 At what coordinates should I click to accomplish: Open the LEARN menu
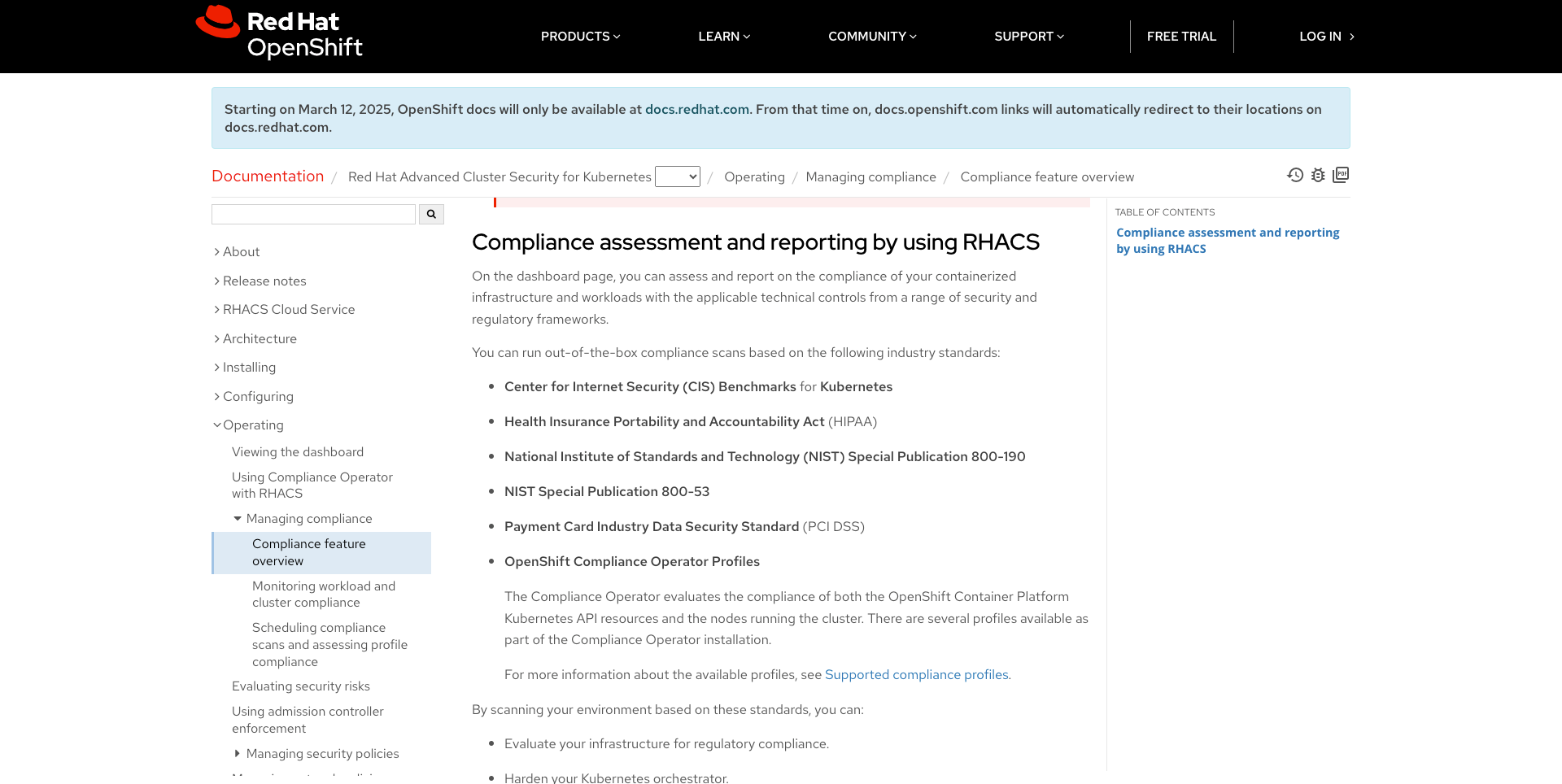point(724,37)
